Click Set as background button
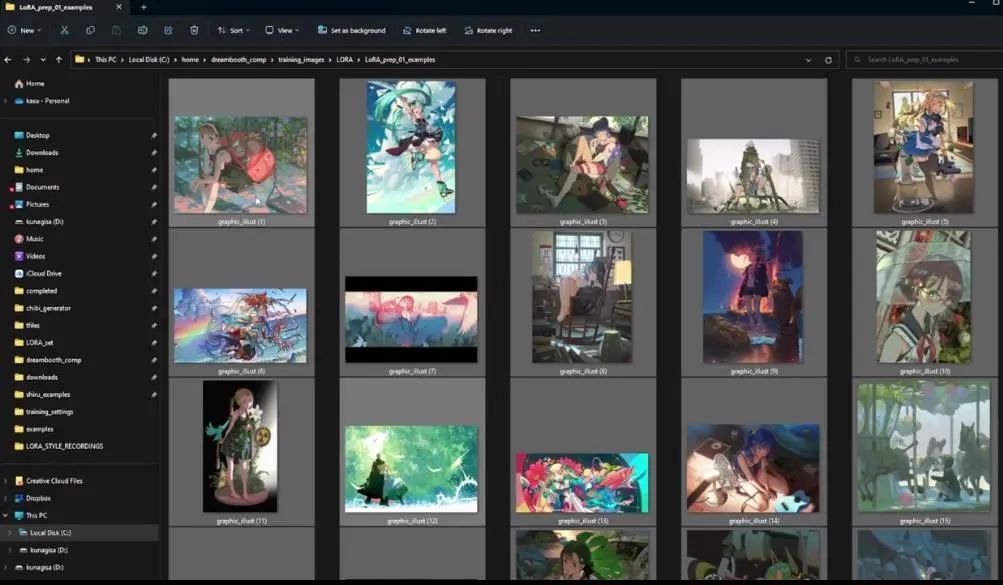This screenshot has width=1003, height=585. (352, 30)
